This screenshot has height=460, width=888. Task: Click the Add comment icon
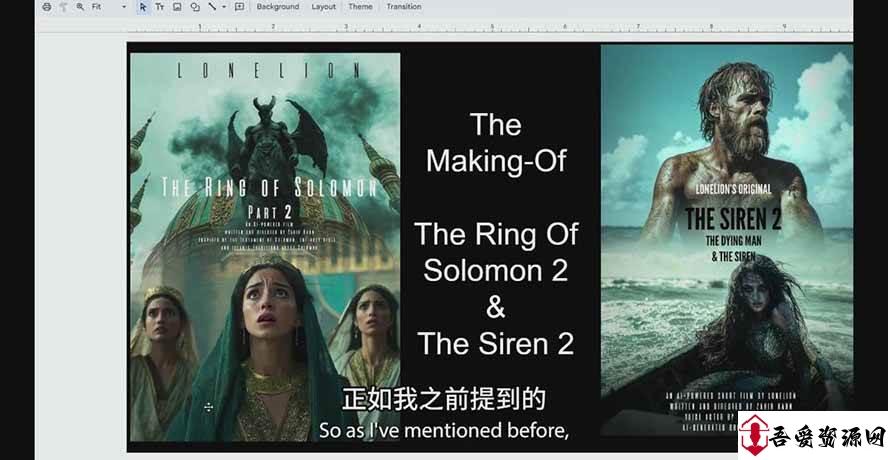point(239,7)
